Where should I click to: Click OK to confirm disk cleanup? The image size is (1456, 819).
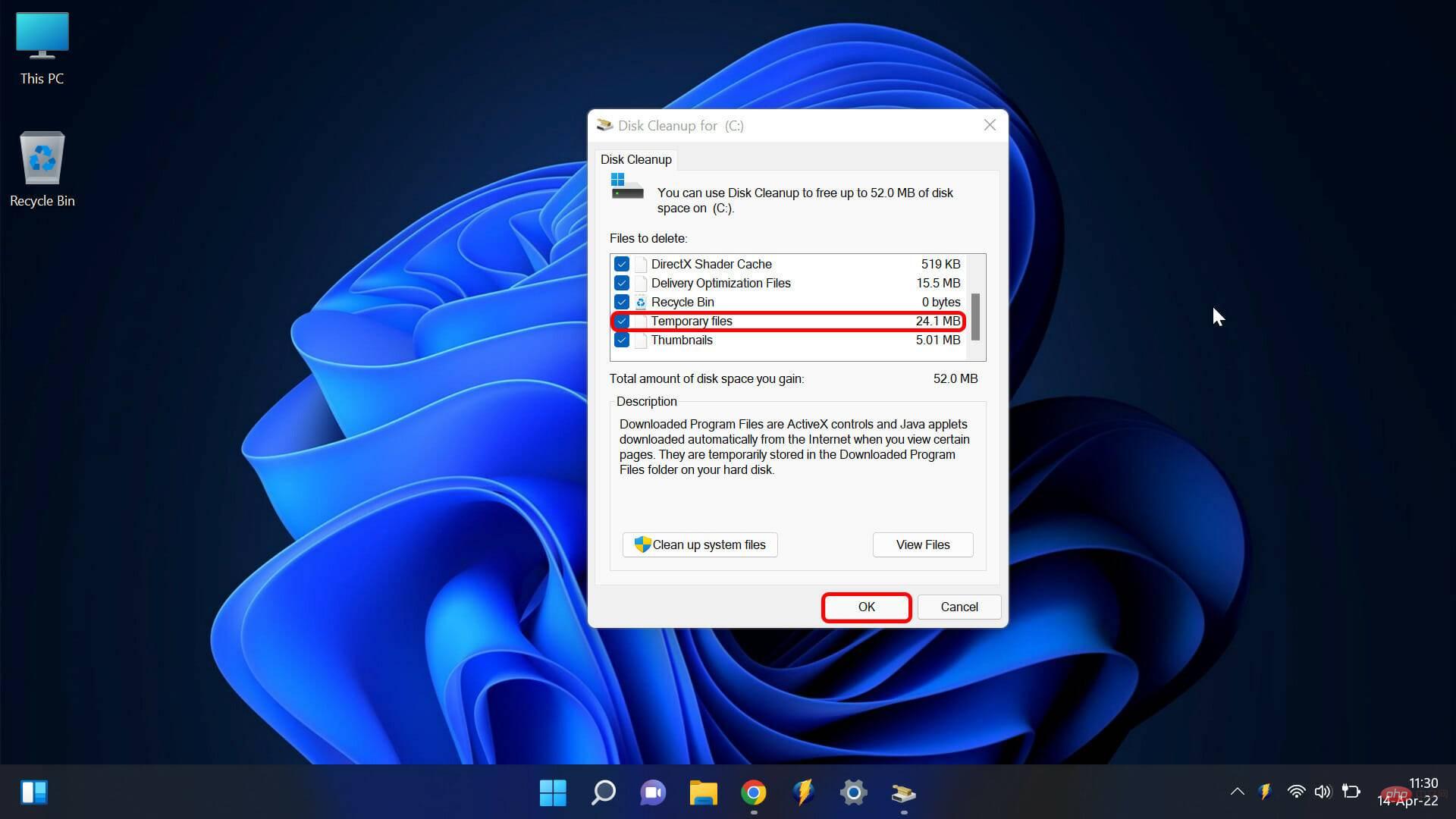(x=866, y=606)
